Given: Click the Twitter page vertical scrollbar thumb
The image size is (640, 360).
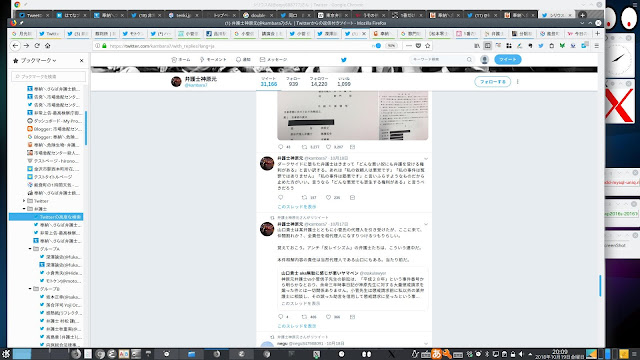Looking at the screenshot, I should click(600, 286).
